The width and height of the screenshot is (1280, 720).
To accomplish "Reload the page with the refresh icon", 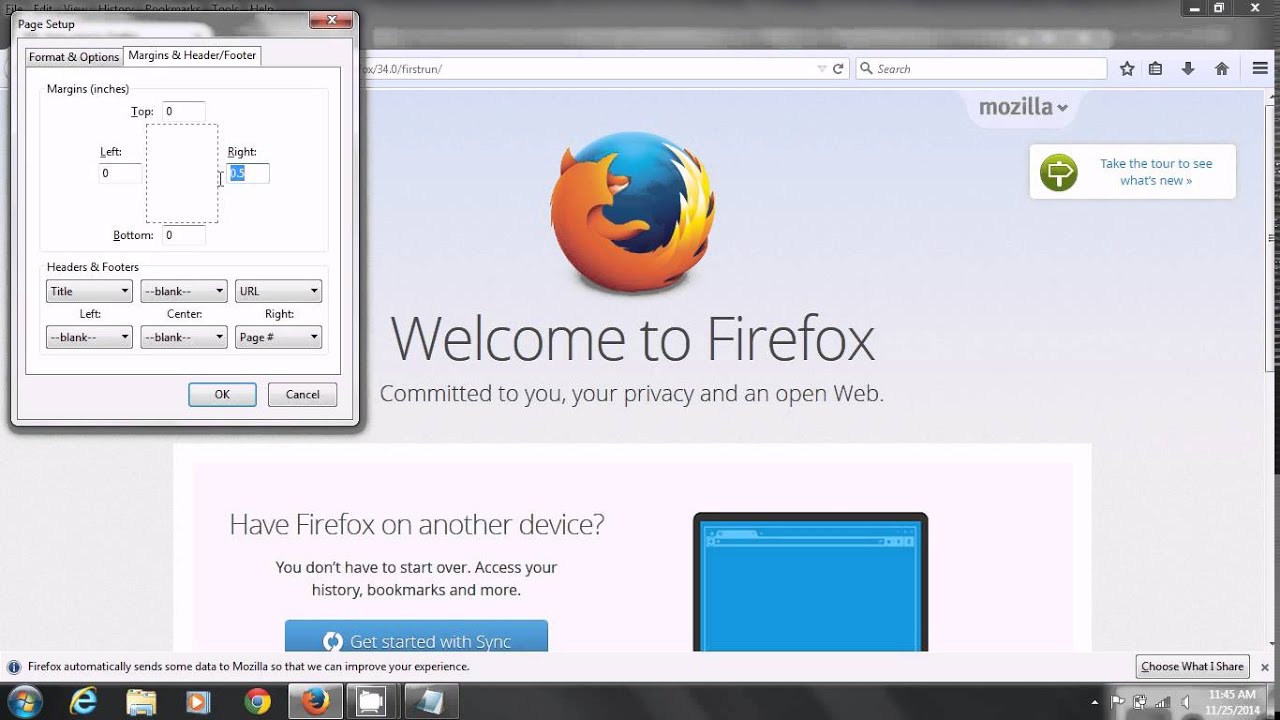I will 838,69.
